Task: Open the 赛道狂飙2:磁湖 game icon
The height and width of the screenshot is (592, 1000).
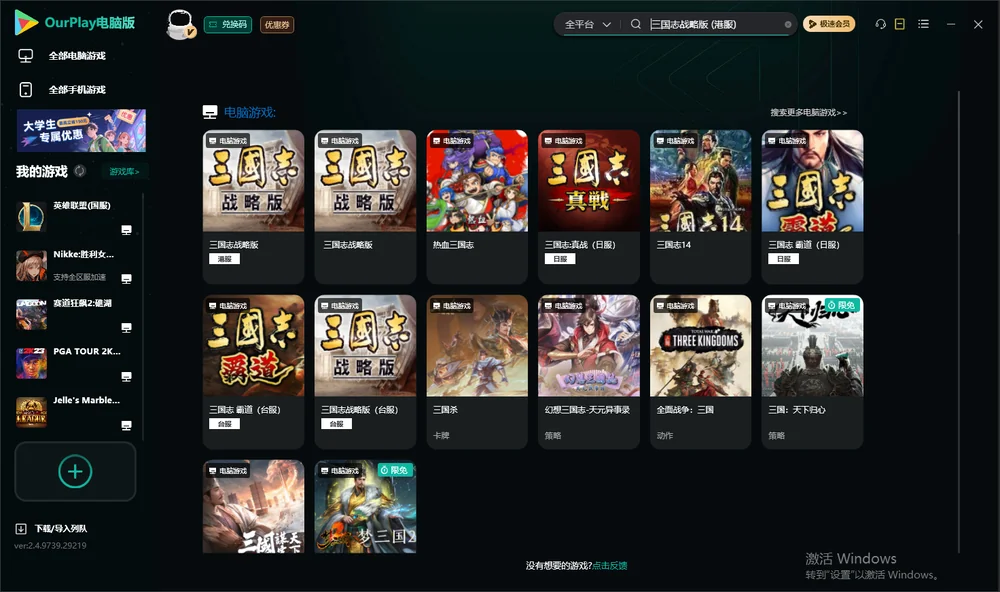Action: [x=31, y=314]
